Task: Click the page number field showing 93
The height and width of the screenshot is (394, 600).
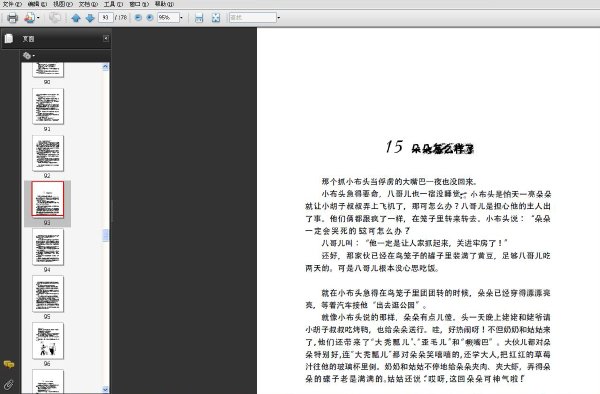Action: (106, 18)
